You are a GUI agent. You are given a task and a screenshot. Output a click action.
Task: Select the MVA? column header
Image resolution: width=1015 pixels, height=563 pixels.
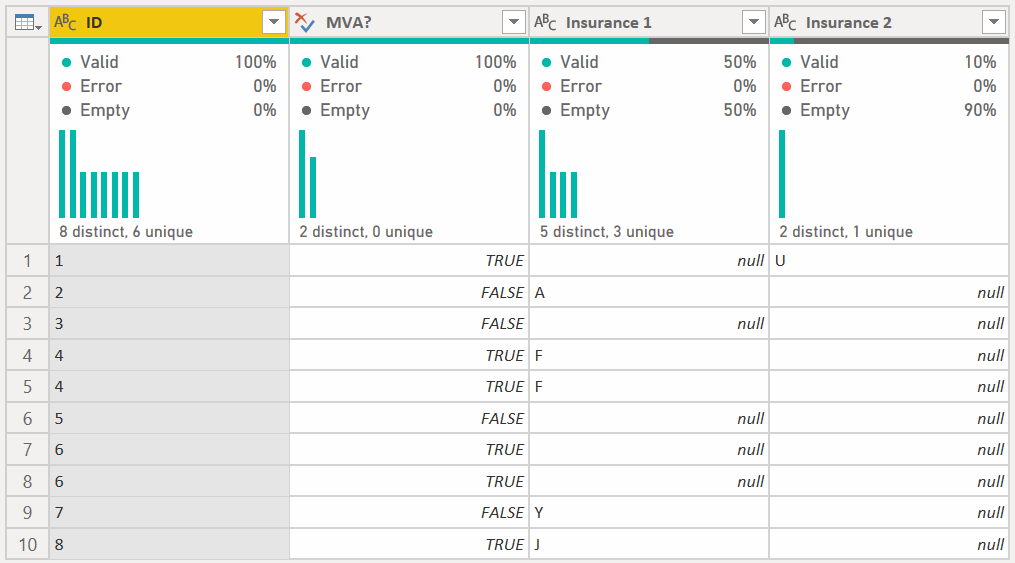pyautogui.click(x=409, y=23)
